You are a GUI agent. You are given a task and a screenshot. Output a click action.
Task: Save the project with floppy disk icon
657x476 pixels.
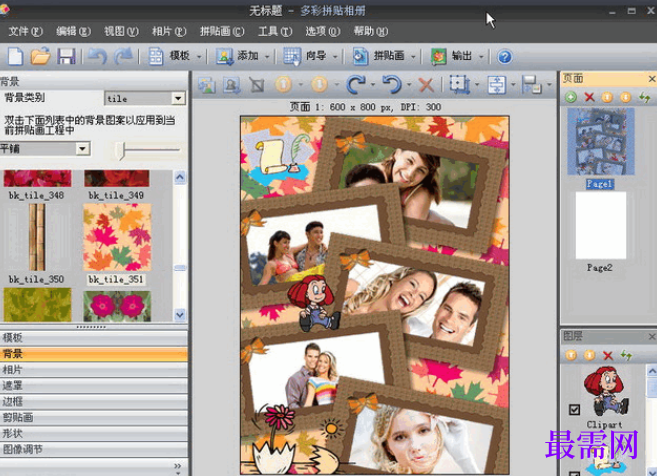(x=66, y=56)
